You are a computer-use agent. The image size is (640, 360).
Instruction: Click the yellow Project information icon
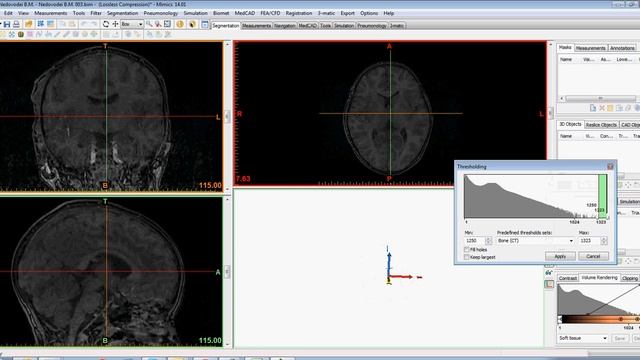(180, 24)
